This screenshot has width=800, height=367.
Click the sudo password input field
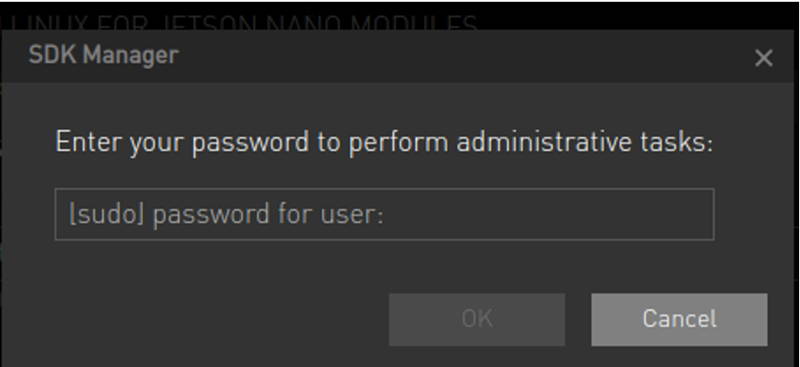coord(384,214)
